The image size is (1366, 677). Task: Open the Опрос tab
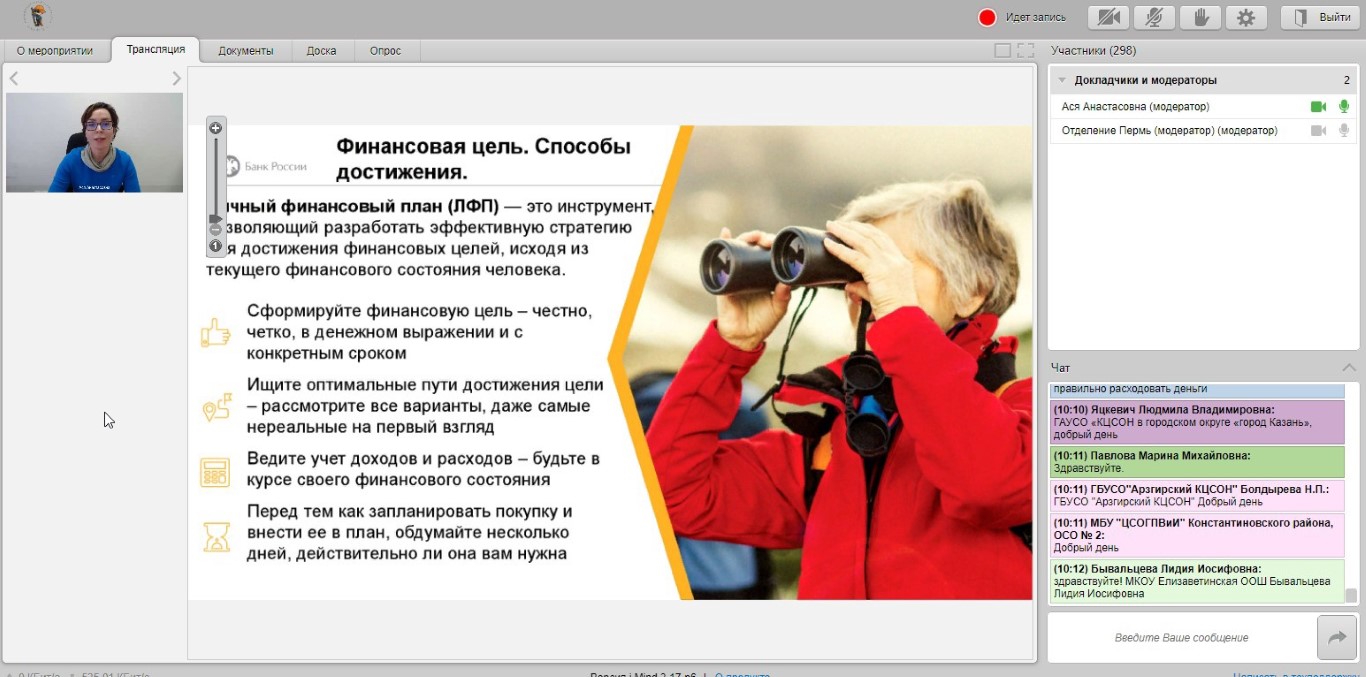click(385, 50)
